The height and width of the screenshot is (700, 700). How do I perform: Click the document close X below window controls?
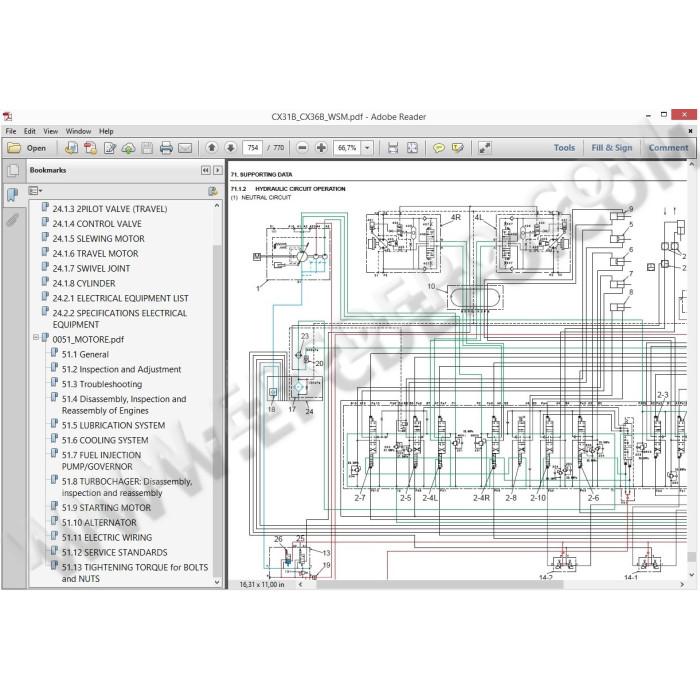pyautogui.click(x=690, y=131)
